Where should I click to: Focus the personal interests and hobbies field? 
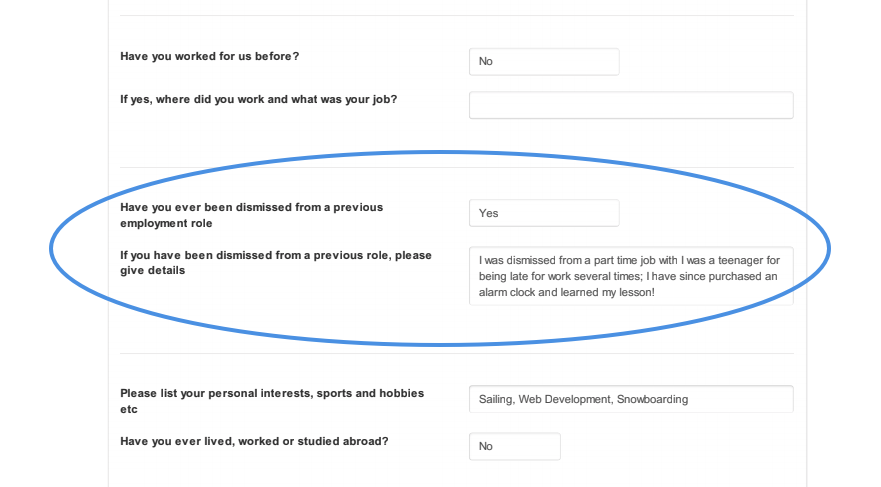pos(631,399)
